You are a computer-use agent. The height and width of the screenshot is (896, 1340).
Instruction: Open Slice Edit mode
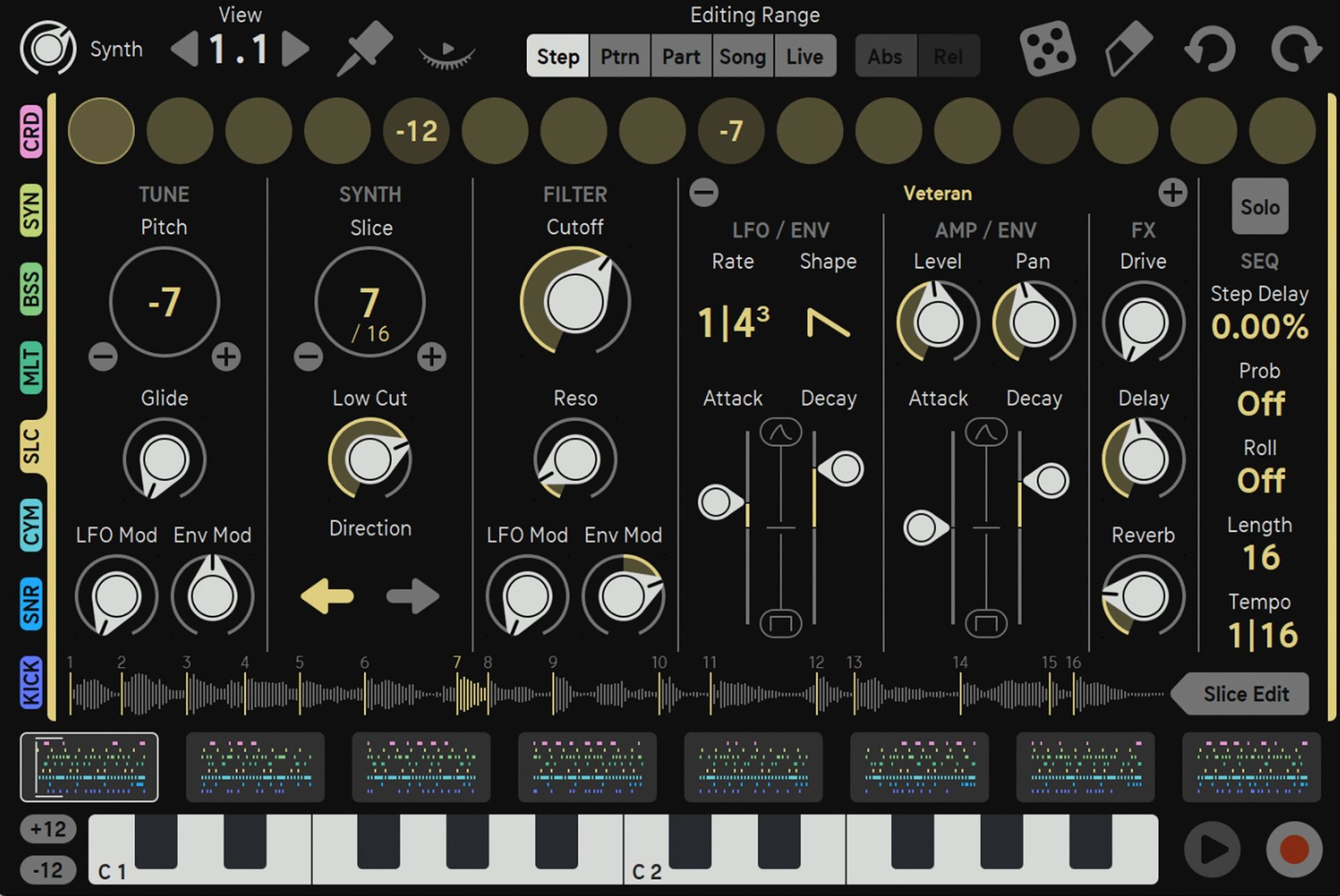pyautogui.click(x=1245, y=694)
